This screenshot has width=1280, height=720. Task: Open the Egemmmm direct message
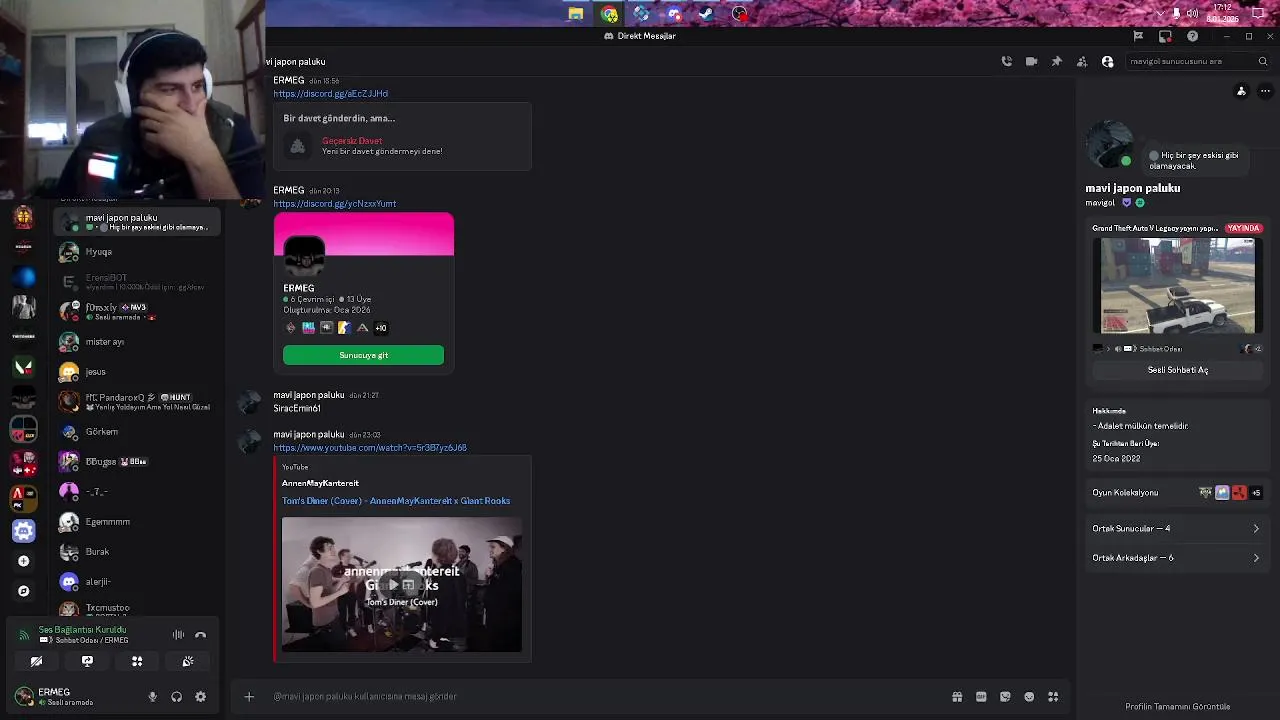[137, 522]
